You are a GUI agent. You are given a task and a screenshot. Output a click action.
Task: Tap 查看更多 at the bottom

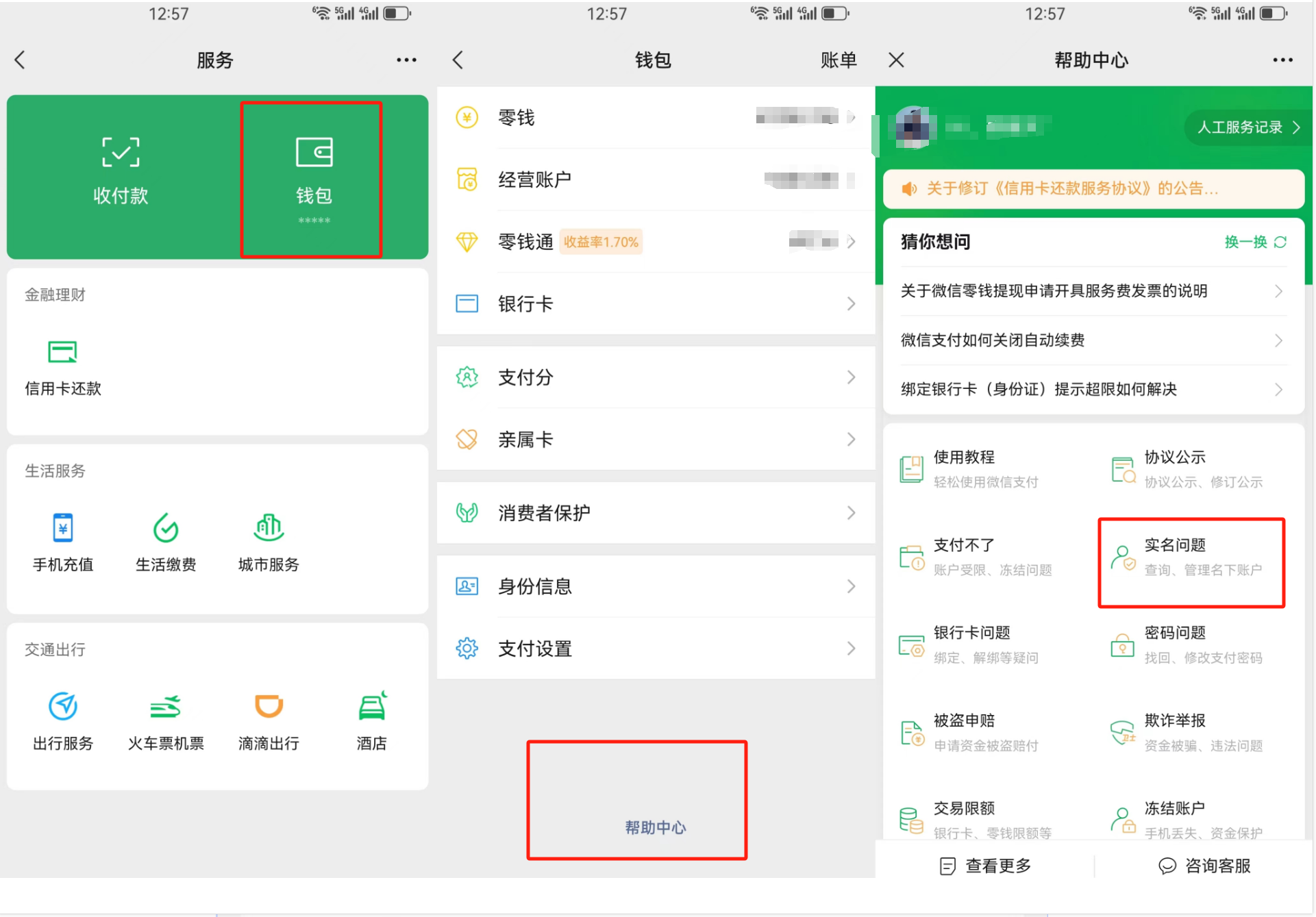[x=985, y=866]
